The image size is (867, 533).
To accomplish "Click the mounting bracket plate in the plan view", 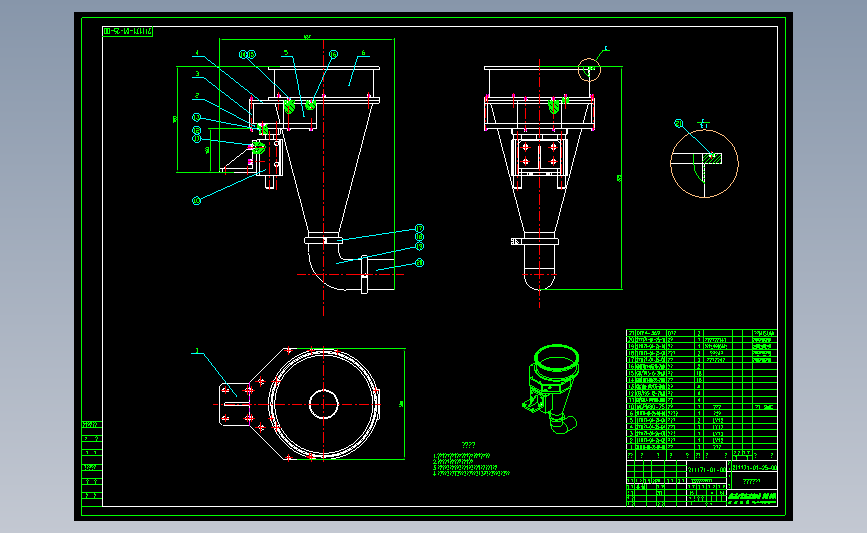I will pyautogui.click(x=235, y=404).
